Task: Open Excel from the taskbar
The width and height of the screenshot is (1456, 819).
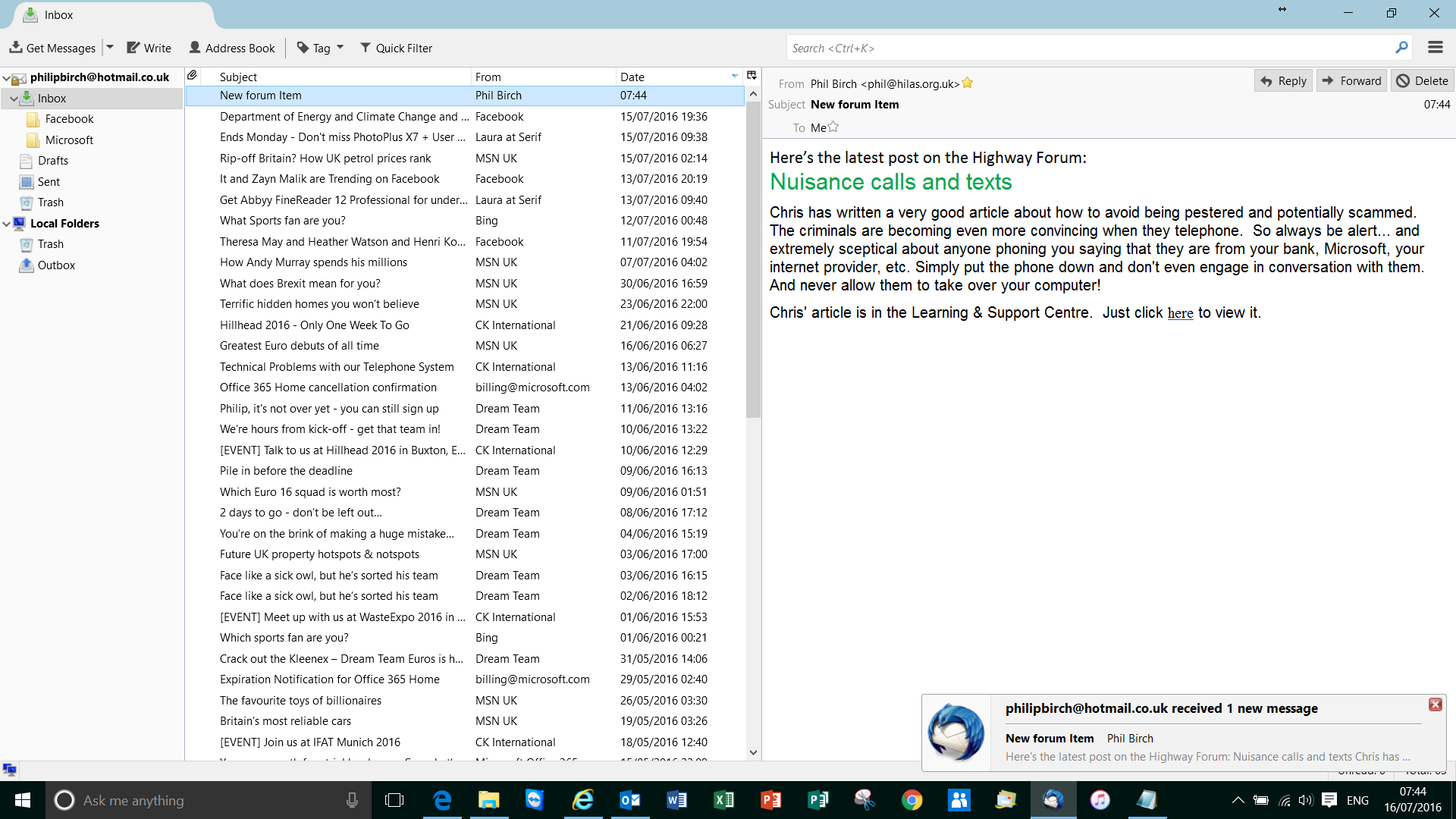Action: point(723,800)
